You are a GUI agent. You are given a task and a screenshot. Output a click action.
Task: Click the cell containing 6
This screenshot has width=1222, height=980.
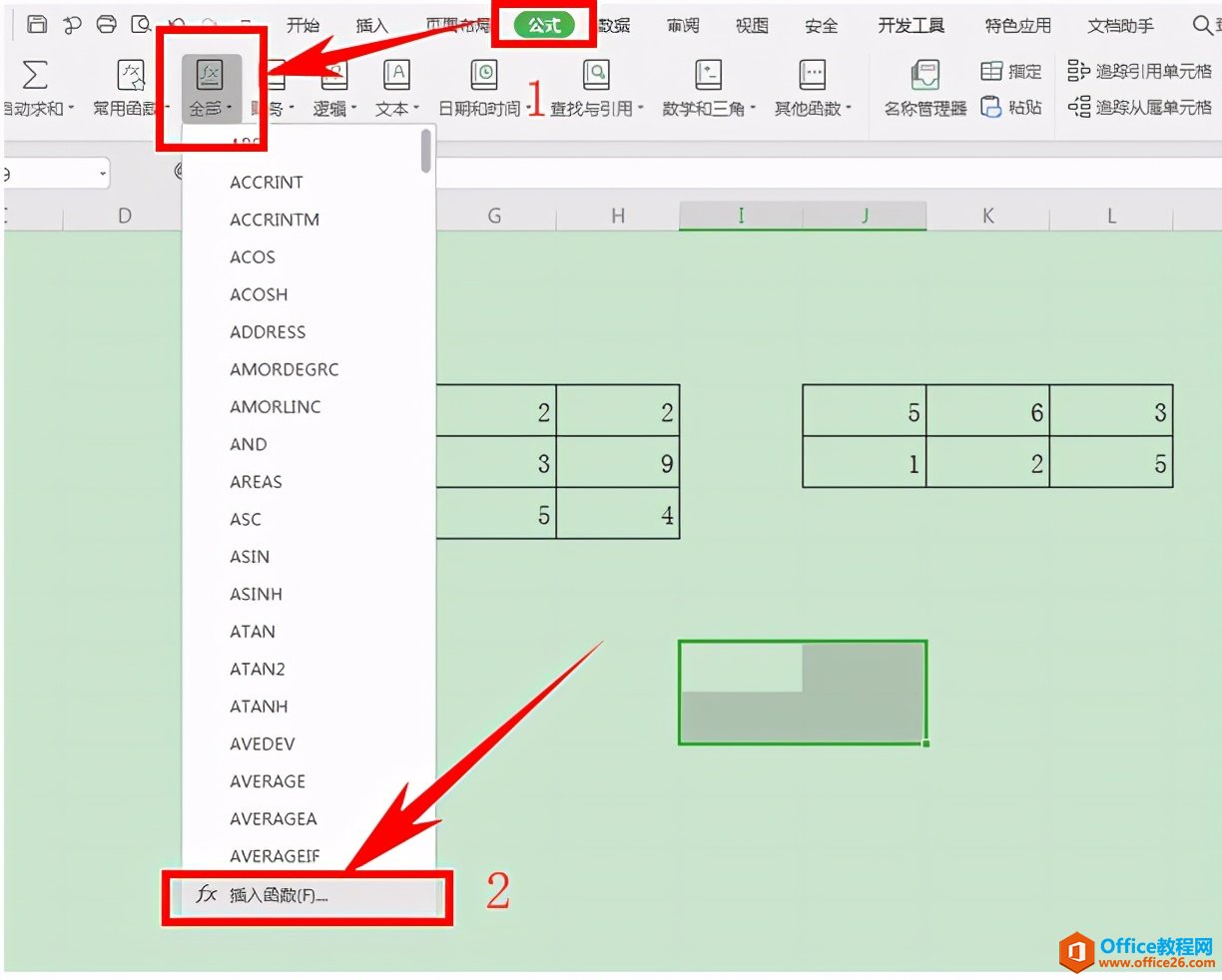click(x=987, y=410)
